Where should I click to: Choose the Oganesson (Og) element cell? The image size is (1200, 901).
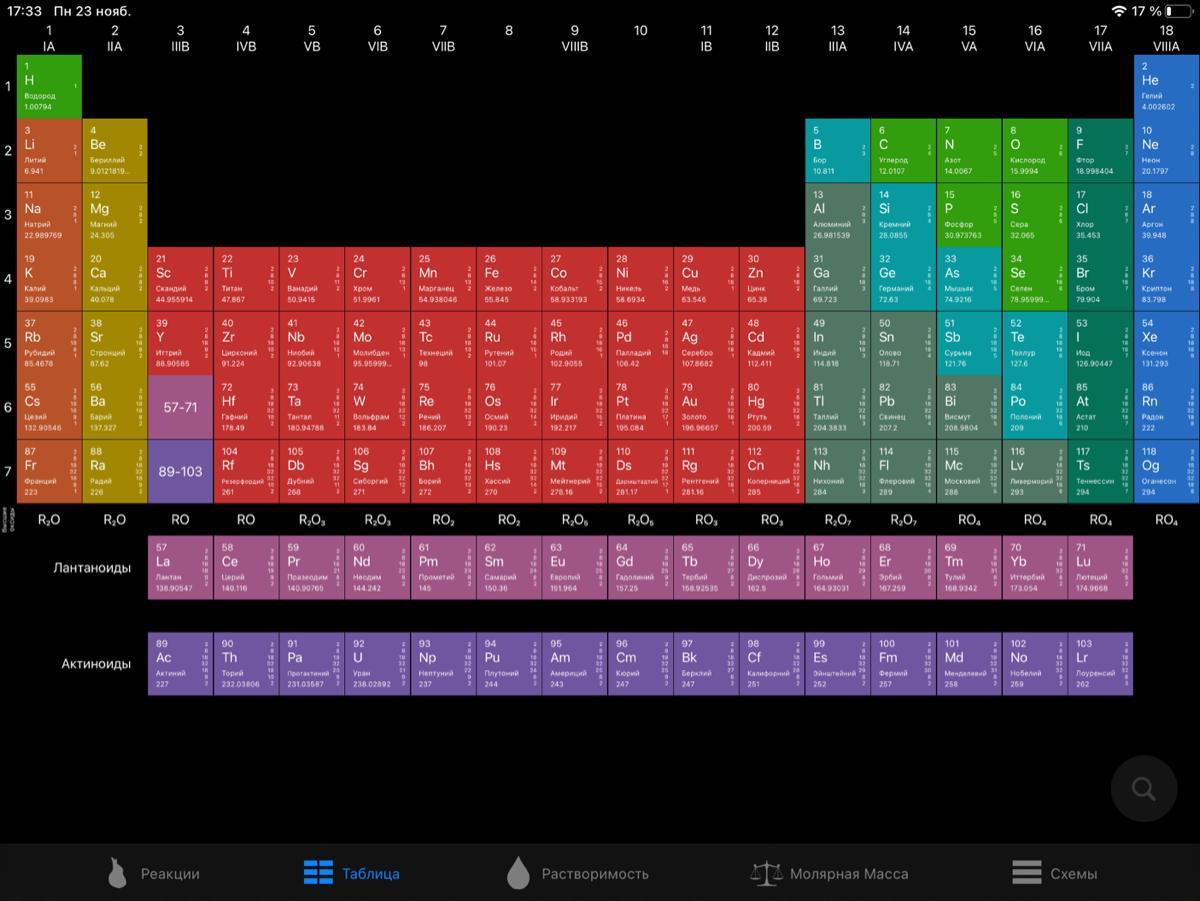tap(1166, 472)
